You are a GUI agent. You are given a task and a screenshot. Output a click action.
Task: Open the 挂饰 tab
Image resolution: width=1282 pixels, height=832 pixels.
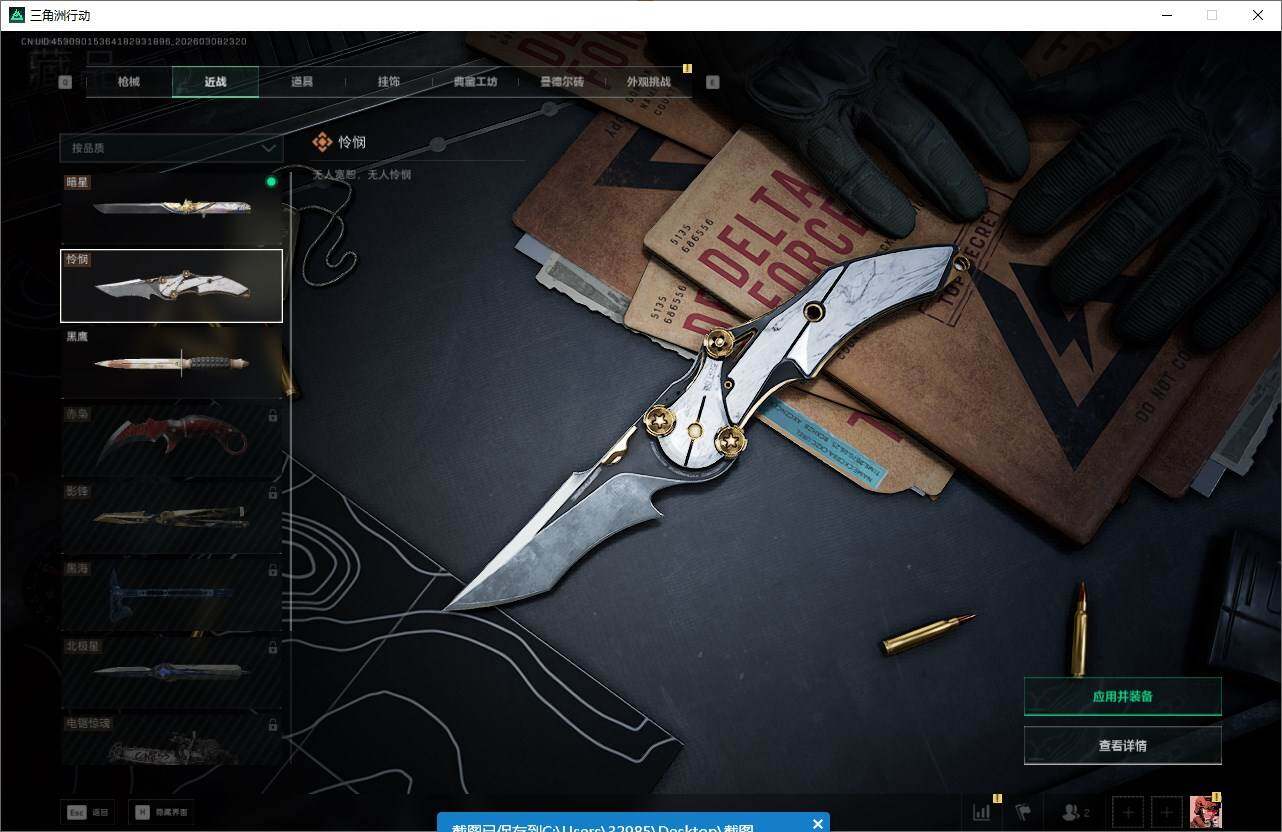(389, 82)
